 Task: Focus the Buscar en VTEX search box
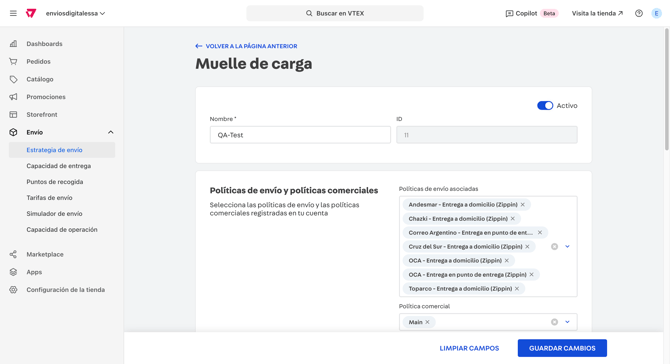pyautogui.click(x=335, y=13)
